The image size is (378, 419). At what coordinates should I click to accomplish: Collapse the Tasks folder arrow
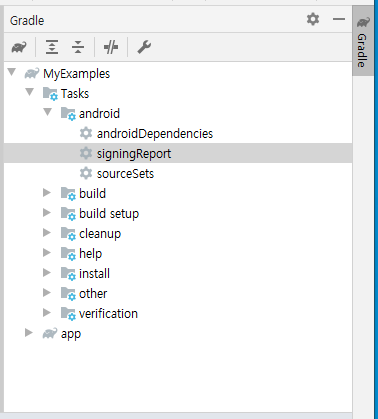click(x=30, y=92)
